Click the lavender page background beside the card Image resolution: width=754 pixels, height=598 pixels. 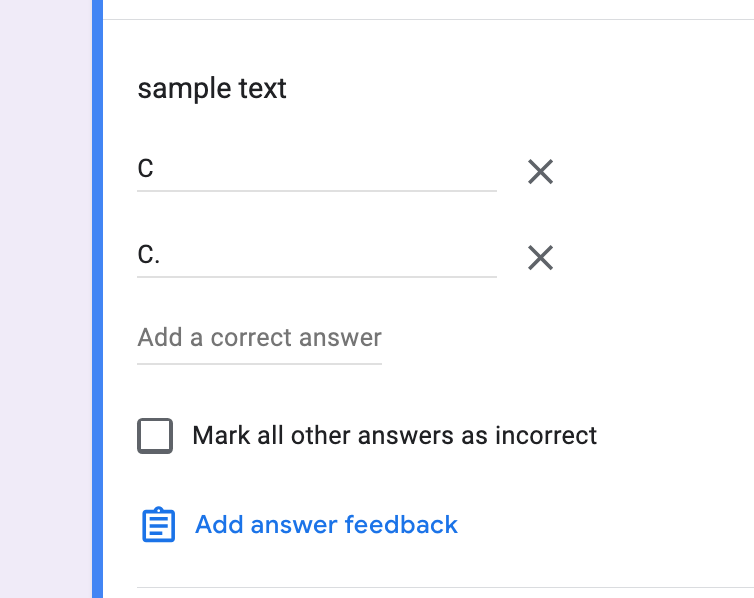[46, 299]
